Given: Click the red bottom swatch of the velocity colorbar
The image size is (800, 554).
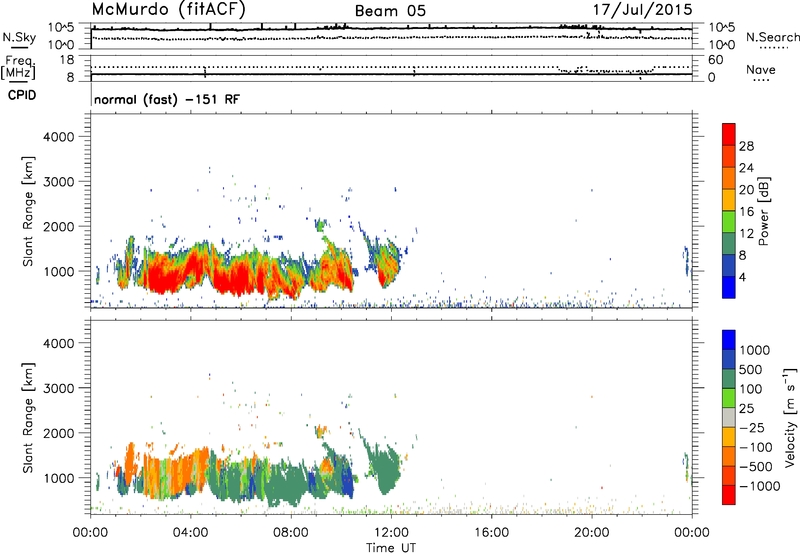Looking at the screenshot, I should [x=729, y=495].
